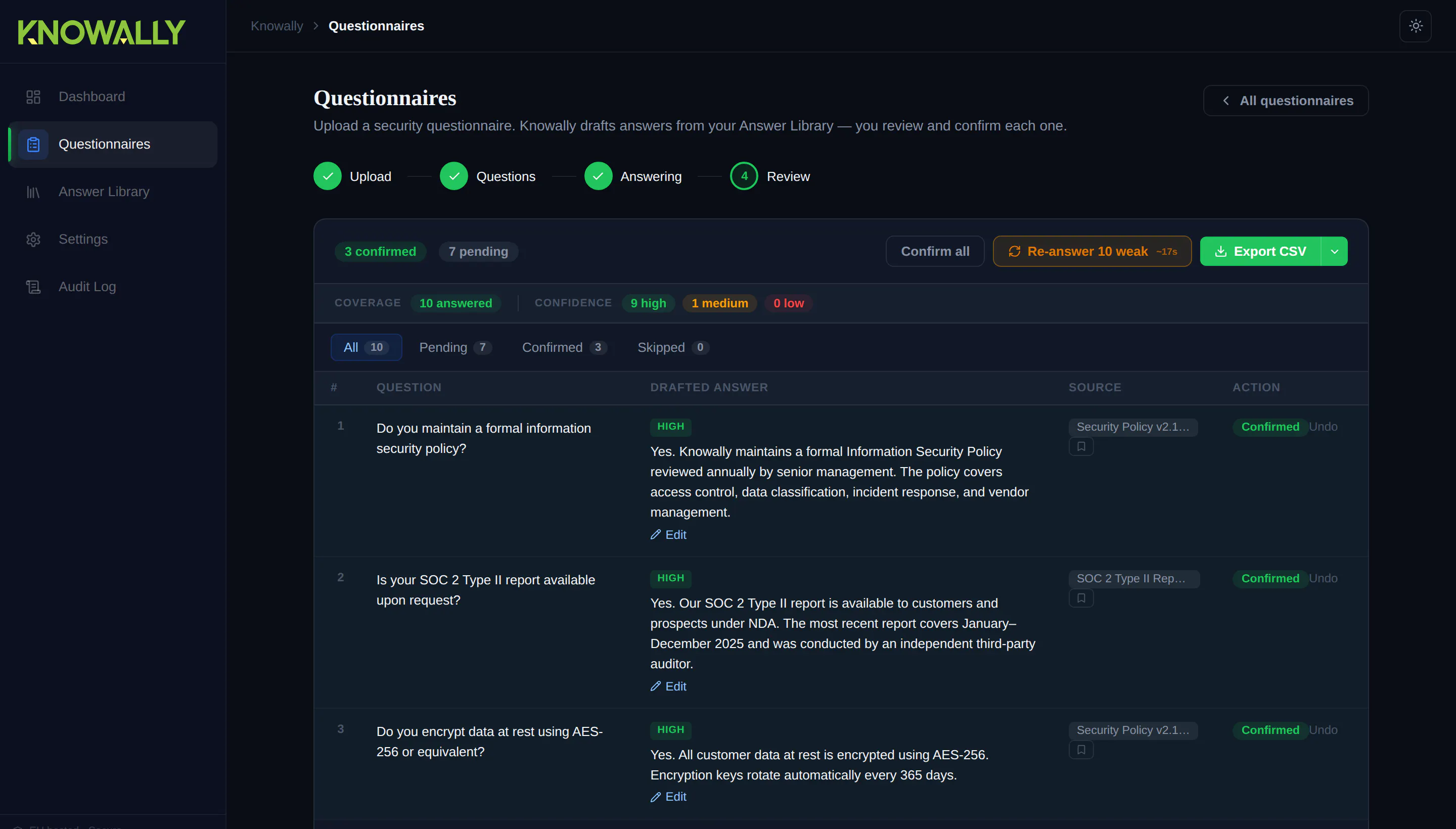Open Dashboard from the sidebar
1456x829 pixels.
113,97
